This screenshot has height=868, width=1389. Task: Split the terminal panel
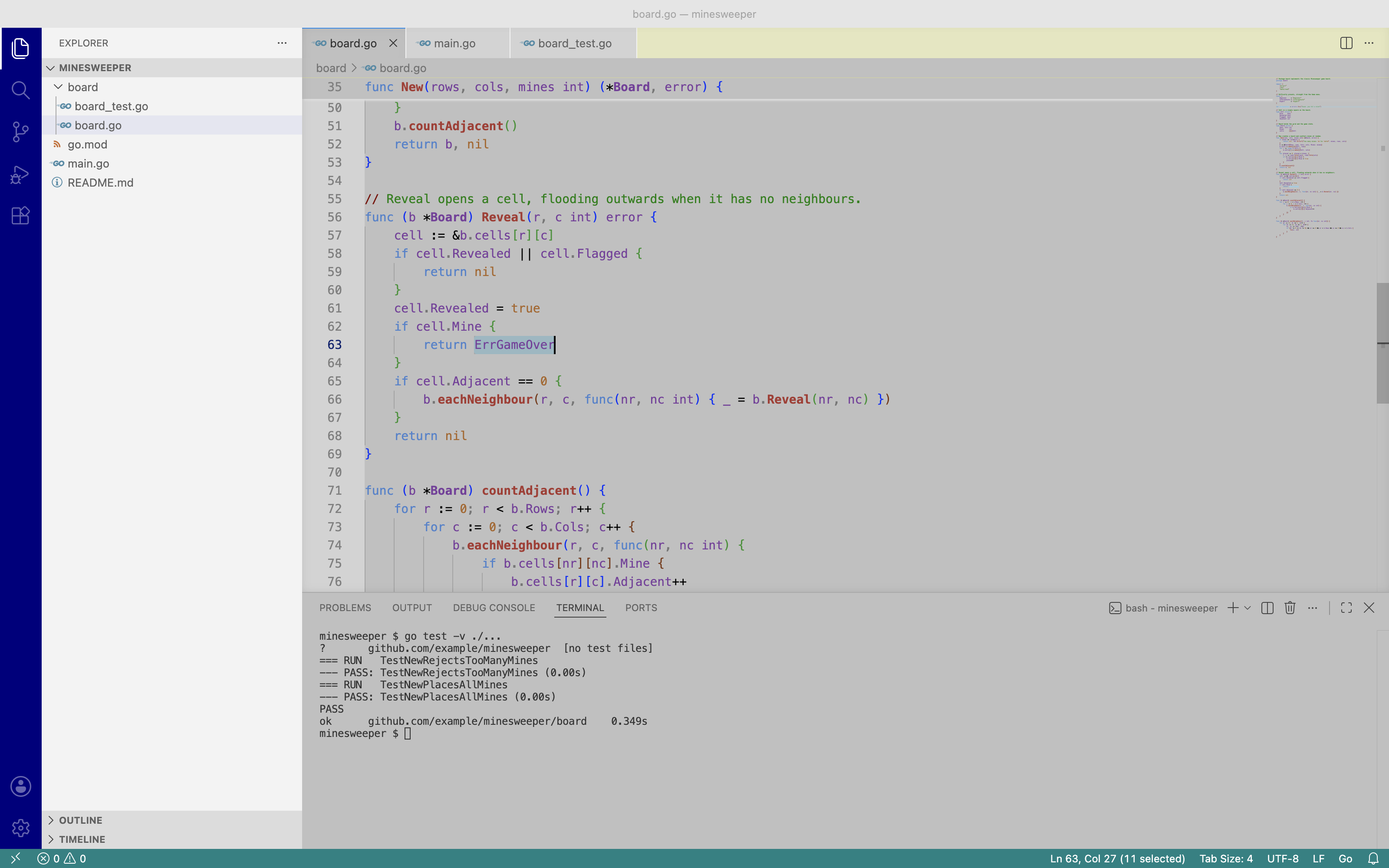[x=1267, y=608]
